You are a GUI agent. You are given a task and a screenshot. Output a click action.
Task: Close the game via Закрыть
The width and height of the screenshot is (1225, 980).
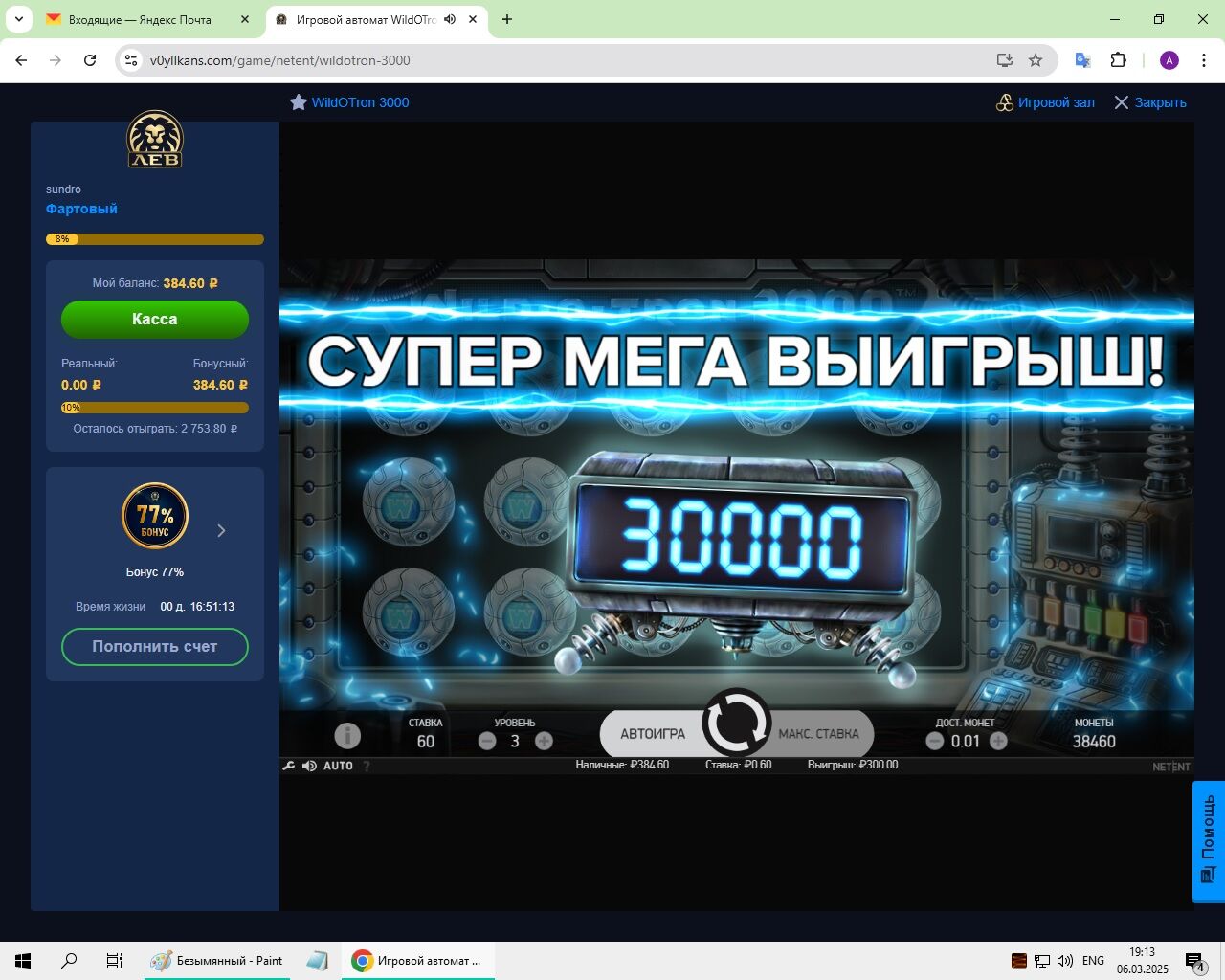tap(1149, 102)
